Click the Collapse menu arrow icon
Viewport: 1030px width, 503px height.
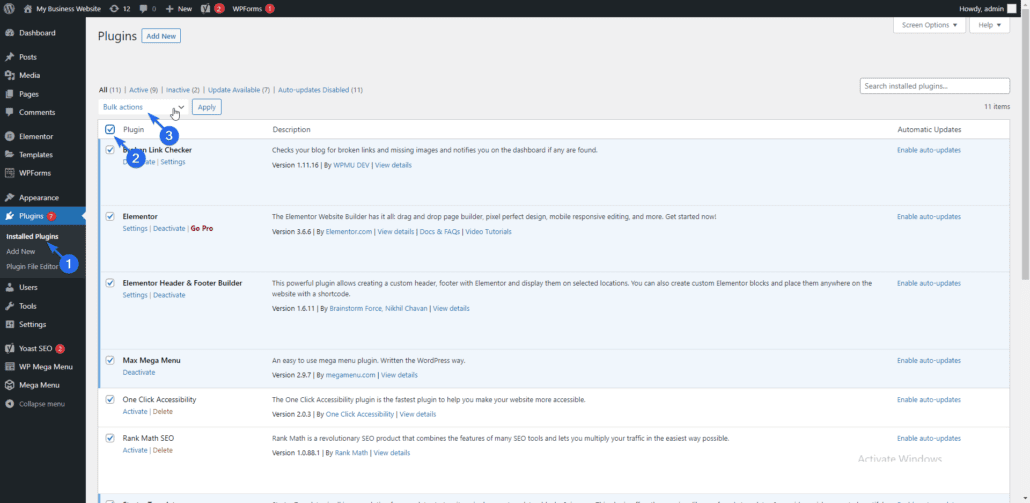coord(10,404)
